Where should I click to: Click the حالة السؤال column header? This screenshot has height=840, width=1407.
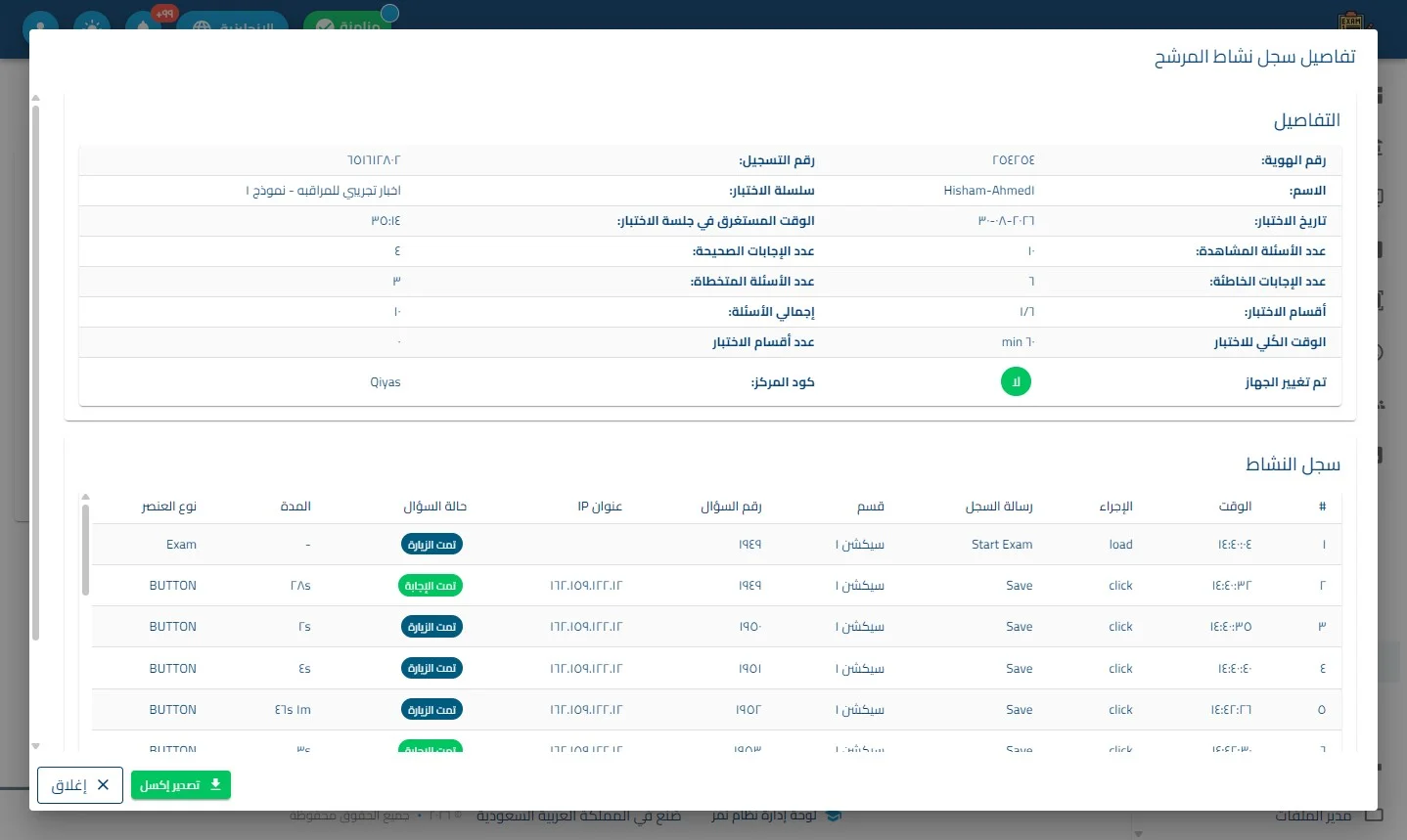[435, 506]
